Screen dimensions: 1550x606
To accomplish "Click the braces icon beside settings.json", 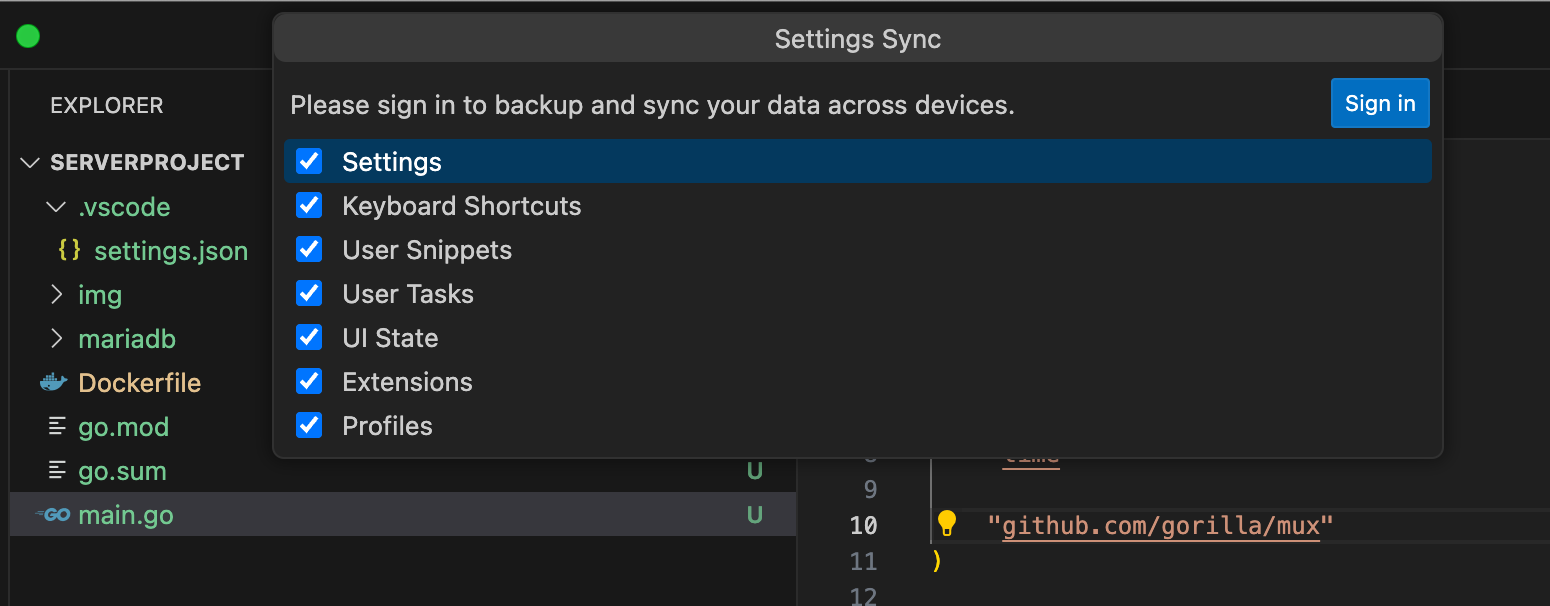I will point(67,251).
